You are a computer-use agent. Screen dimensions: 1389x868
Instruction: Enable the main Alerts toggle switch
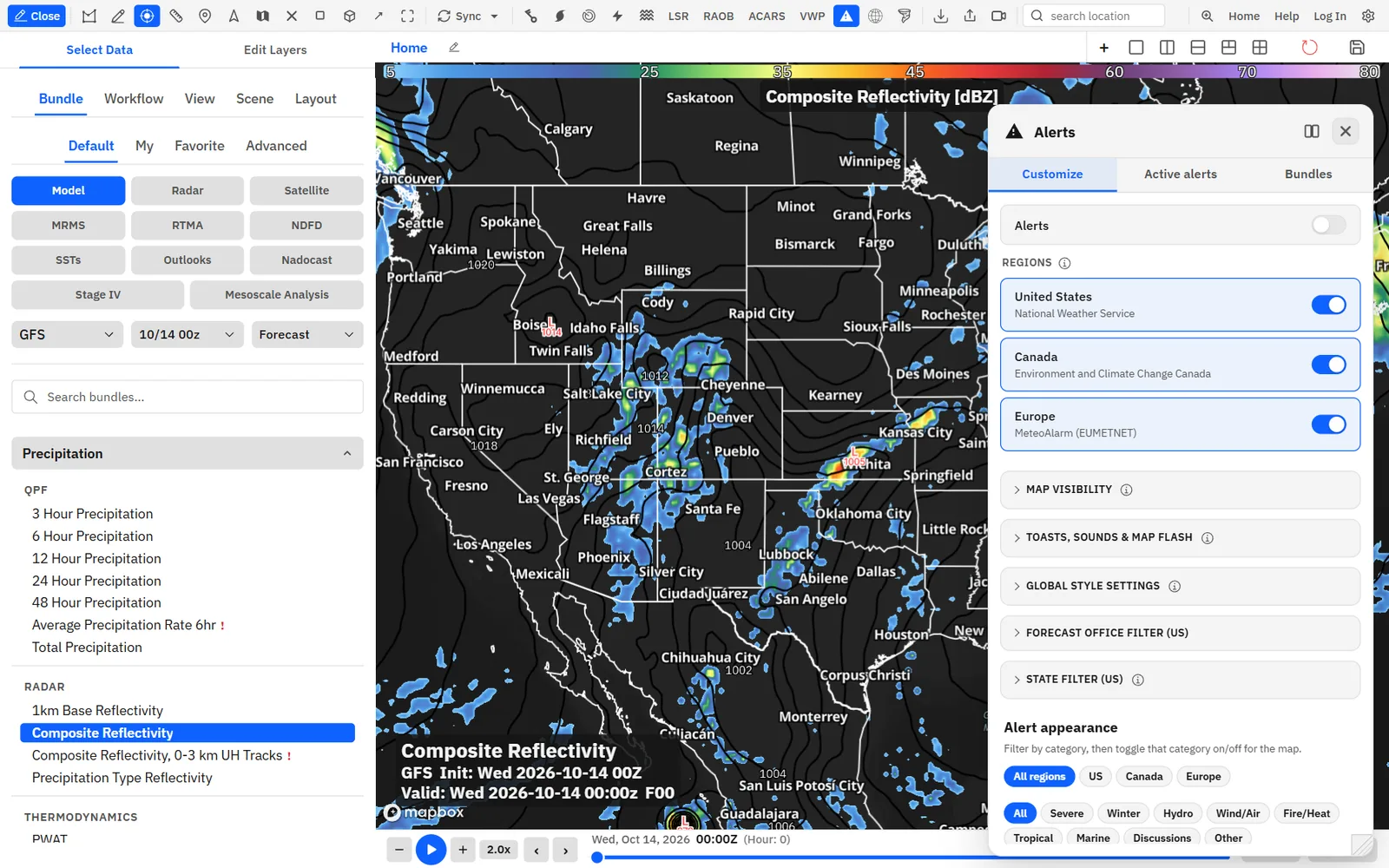click(1328, 226)
